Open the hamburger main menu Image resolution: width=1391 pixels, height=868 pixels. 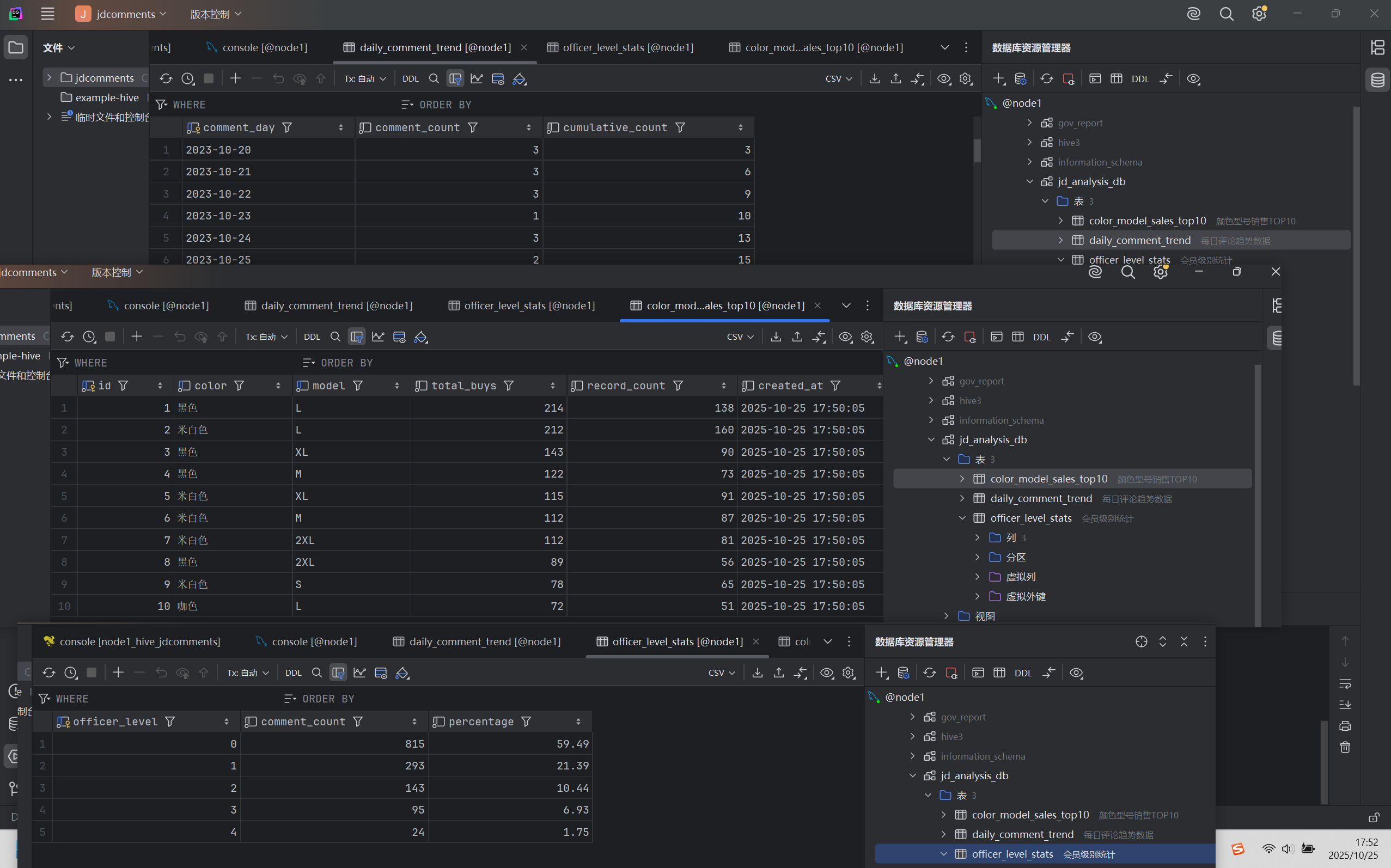pyautogui.click(x=47, y=14)
